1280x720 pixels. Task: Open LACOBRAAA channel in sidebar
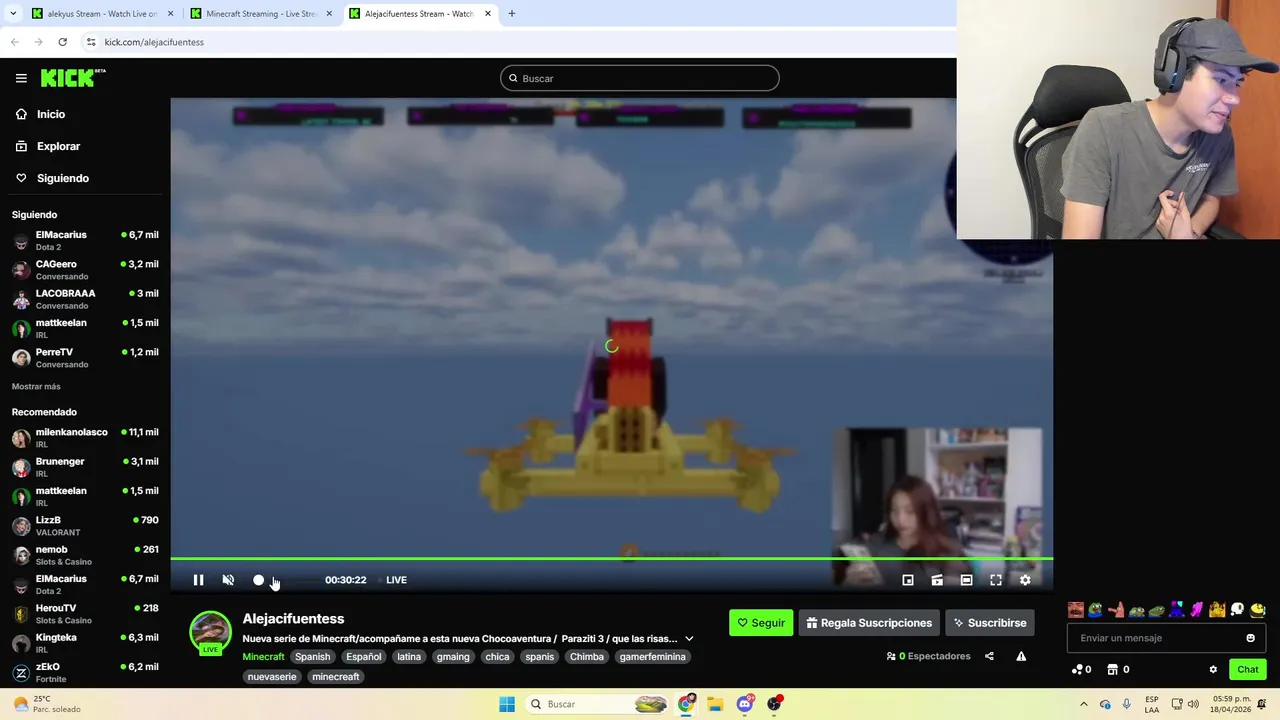85,299
